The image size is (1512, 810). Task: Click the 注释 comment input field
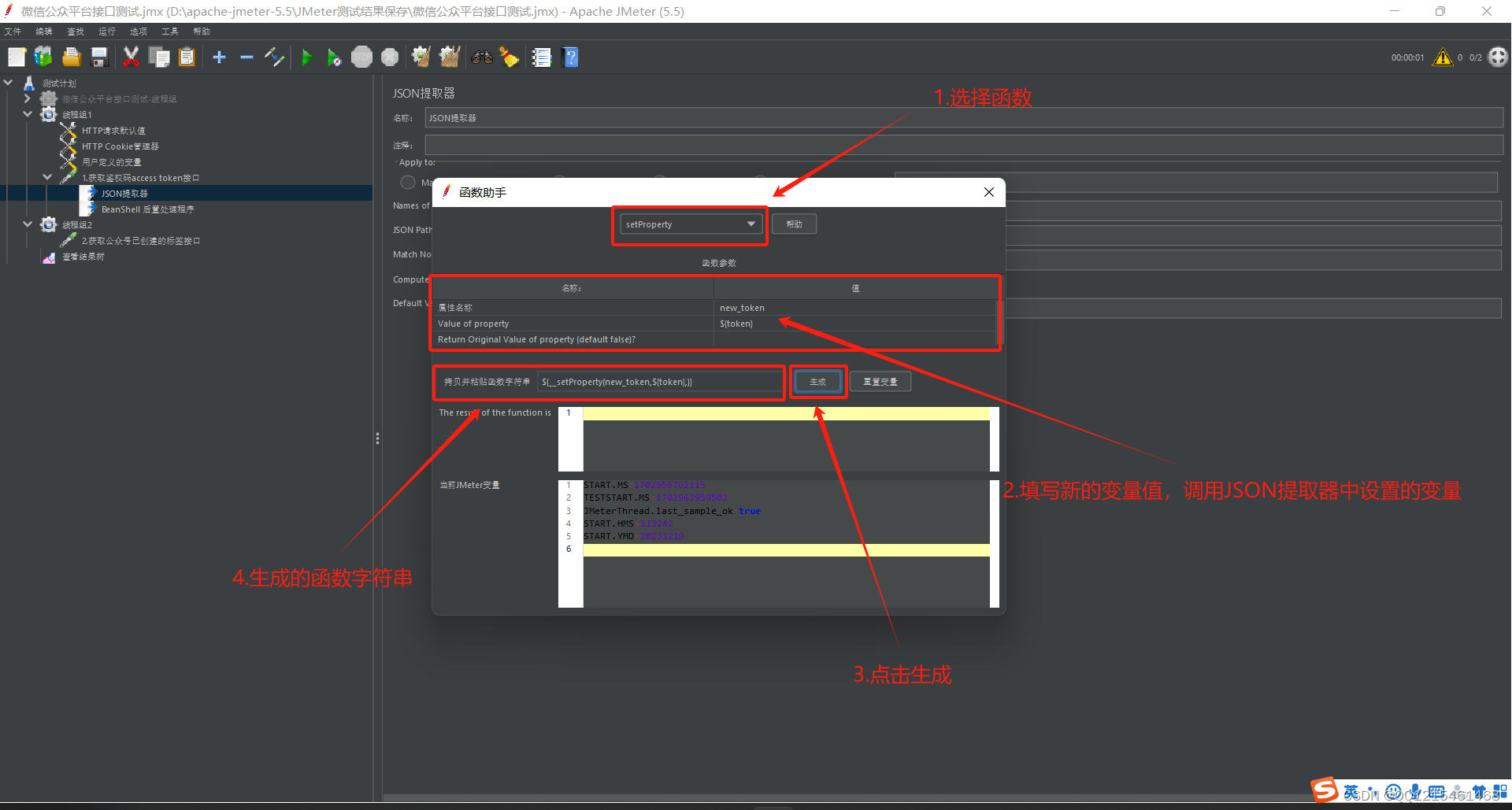point(964,145)
